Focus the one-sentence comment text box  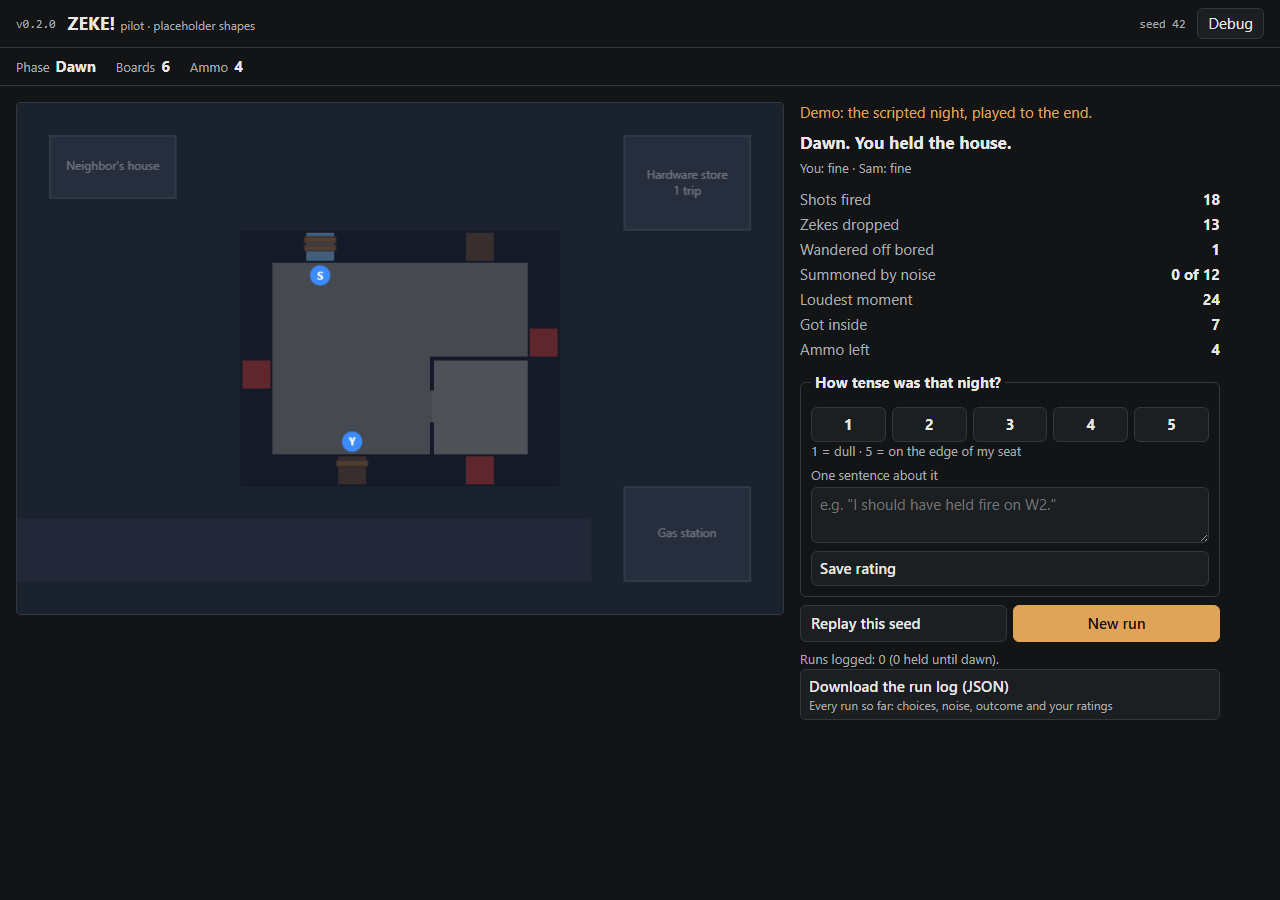1010,515
